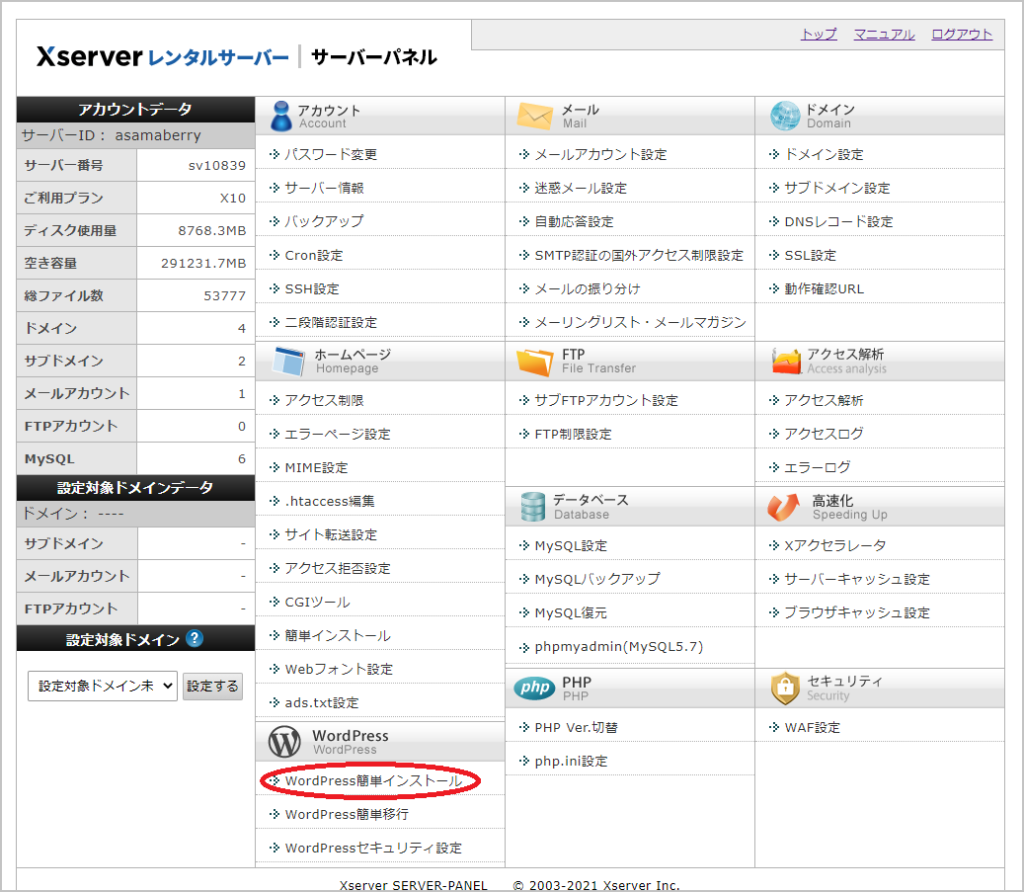Open SMTP認証の国外アクセス制限設定
1024x892 pixels.
tap(639, 255)
